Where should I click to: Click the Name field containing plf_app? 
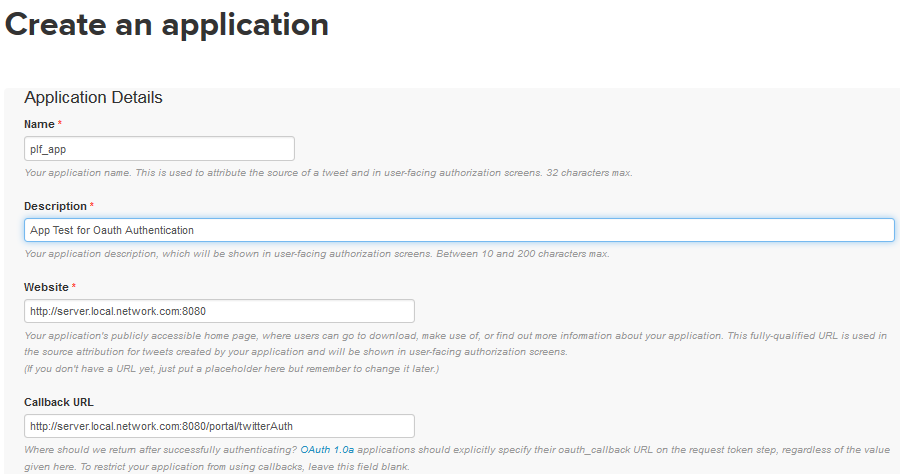[160, 149]
